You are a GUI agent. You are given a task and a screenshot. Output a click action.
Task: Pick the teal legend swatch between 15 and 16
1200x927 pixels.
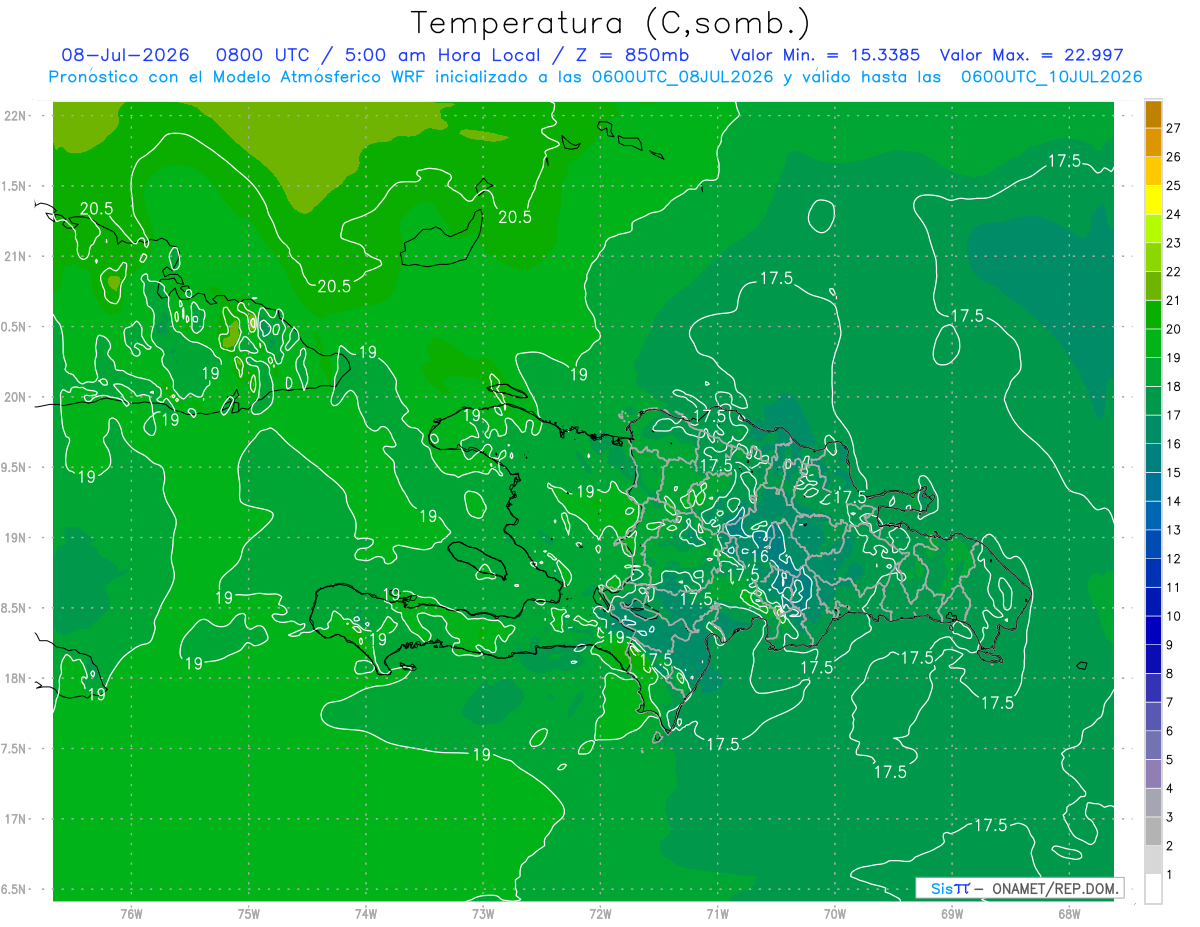click(x=1153, y=459)
